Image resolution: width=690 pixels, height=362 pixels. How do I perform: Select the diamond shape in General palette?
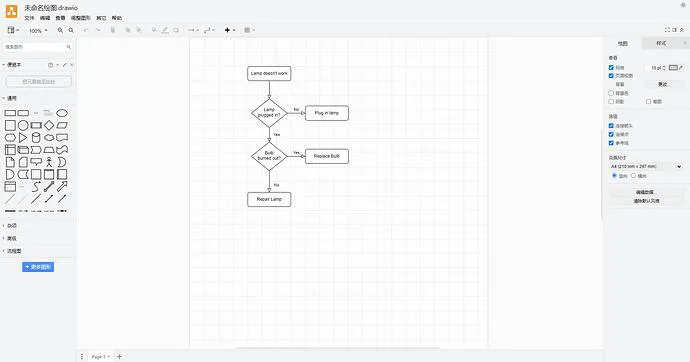[49, 125]
